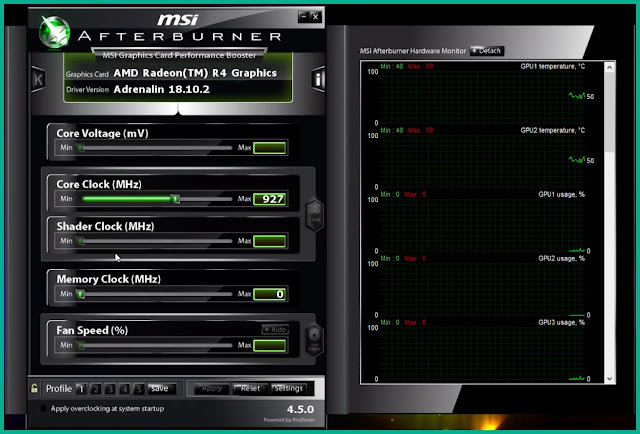Click the Powered by RivaTuner text
Screen dimensions: 640x434
click(289, 420)
